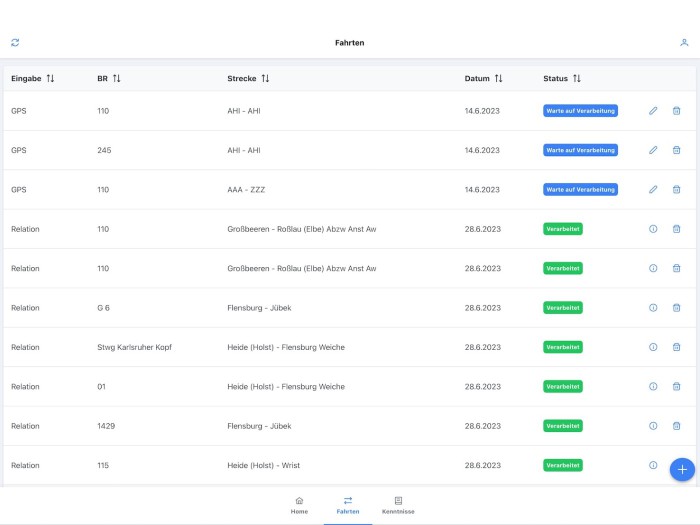Add a new trip with the plus button
The image size is (700, 525).
click(682, 470)
